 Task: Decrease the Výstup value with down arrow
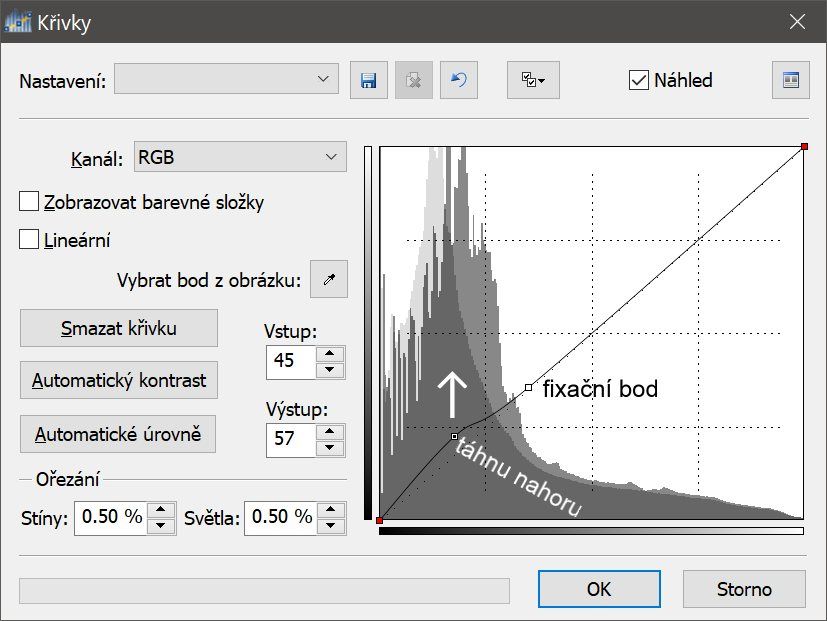[330, 448]
